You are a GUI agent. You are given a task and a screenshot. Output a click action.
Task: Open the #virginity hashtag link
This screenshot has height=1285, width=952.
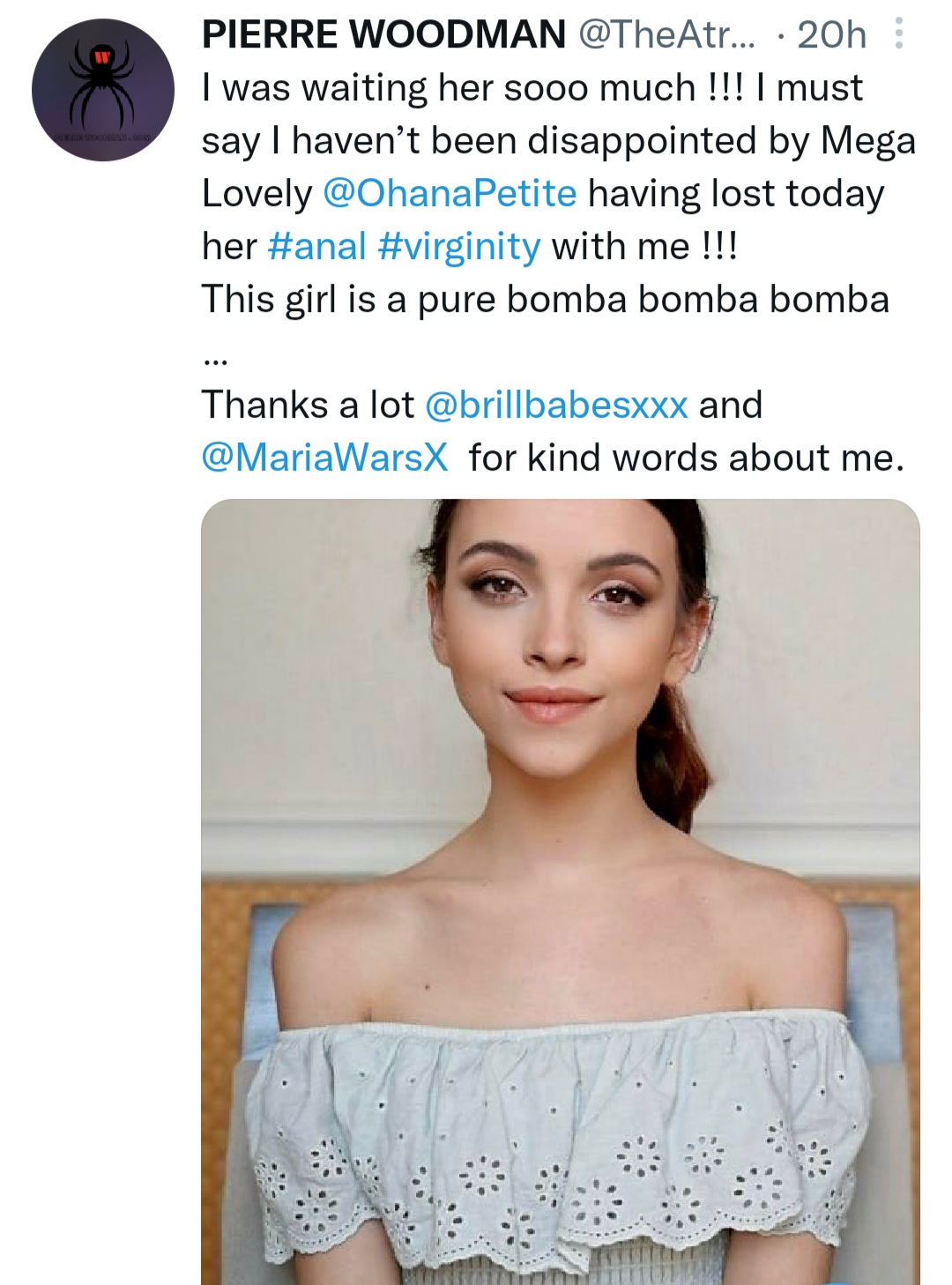(x=458, y=246)
